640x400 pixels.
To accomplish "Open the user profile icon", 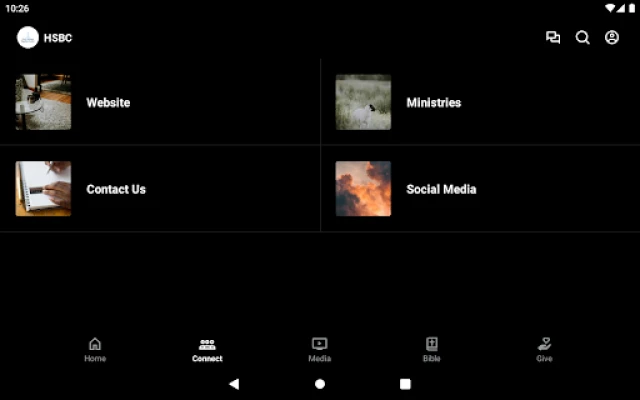I will (612, 38).
